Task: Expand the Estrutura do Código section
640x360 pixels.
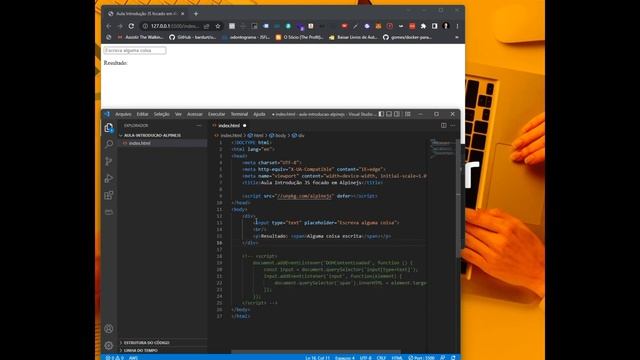Action: click(147, 342)
